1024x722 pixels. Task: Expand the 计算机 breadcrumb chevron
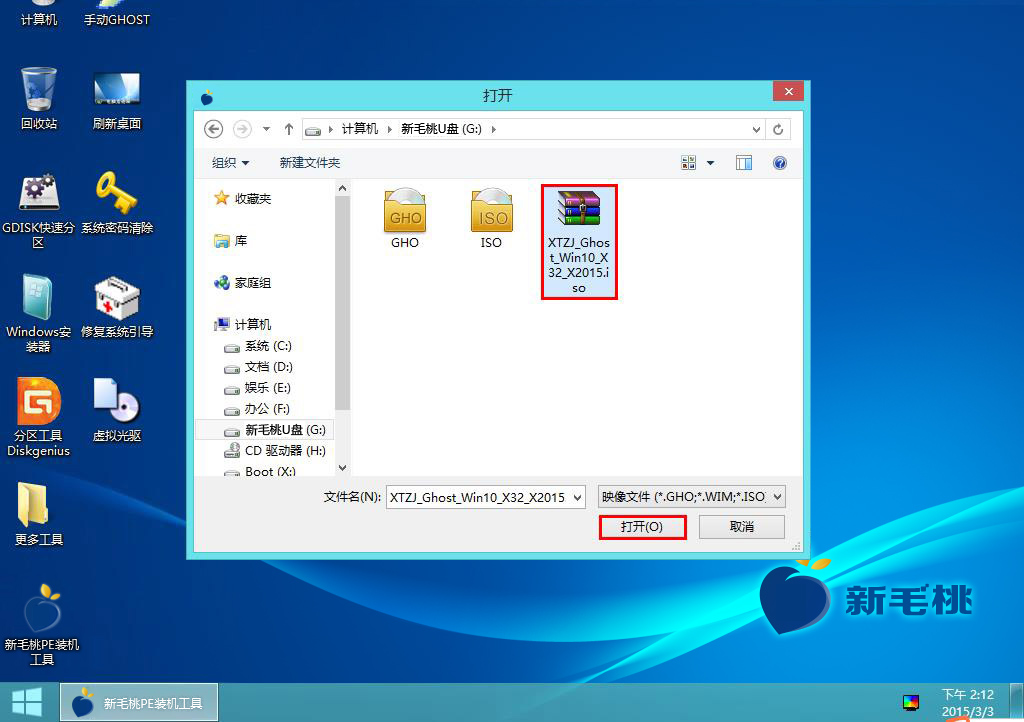point(389,129)
